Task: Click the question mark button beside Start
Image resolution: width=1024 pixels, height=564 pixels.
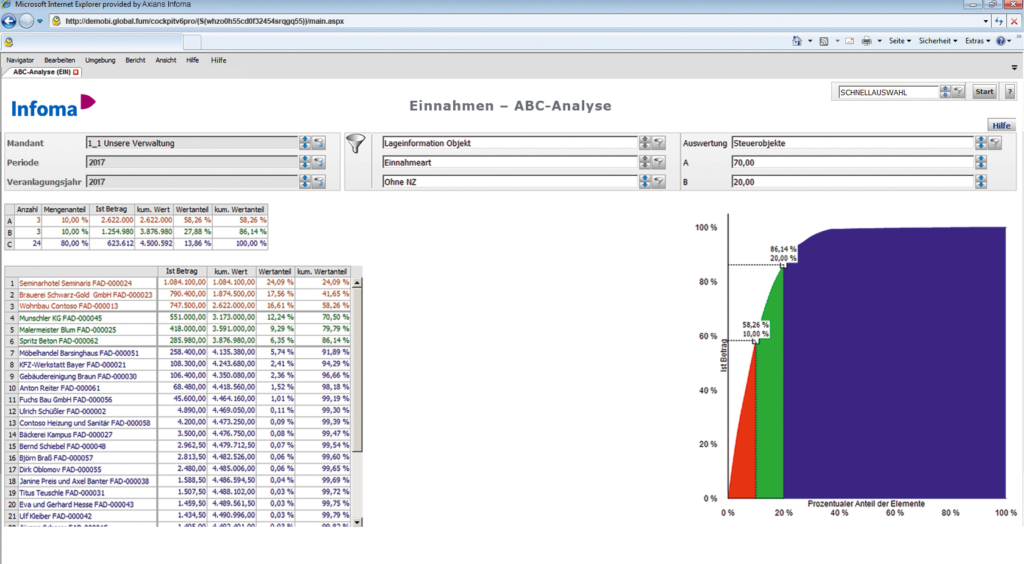Action: click(x=1009, y=92)
